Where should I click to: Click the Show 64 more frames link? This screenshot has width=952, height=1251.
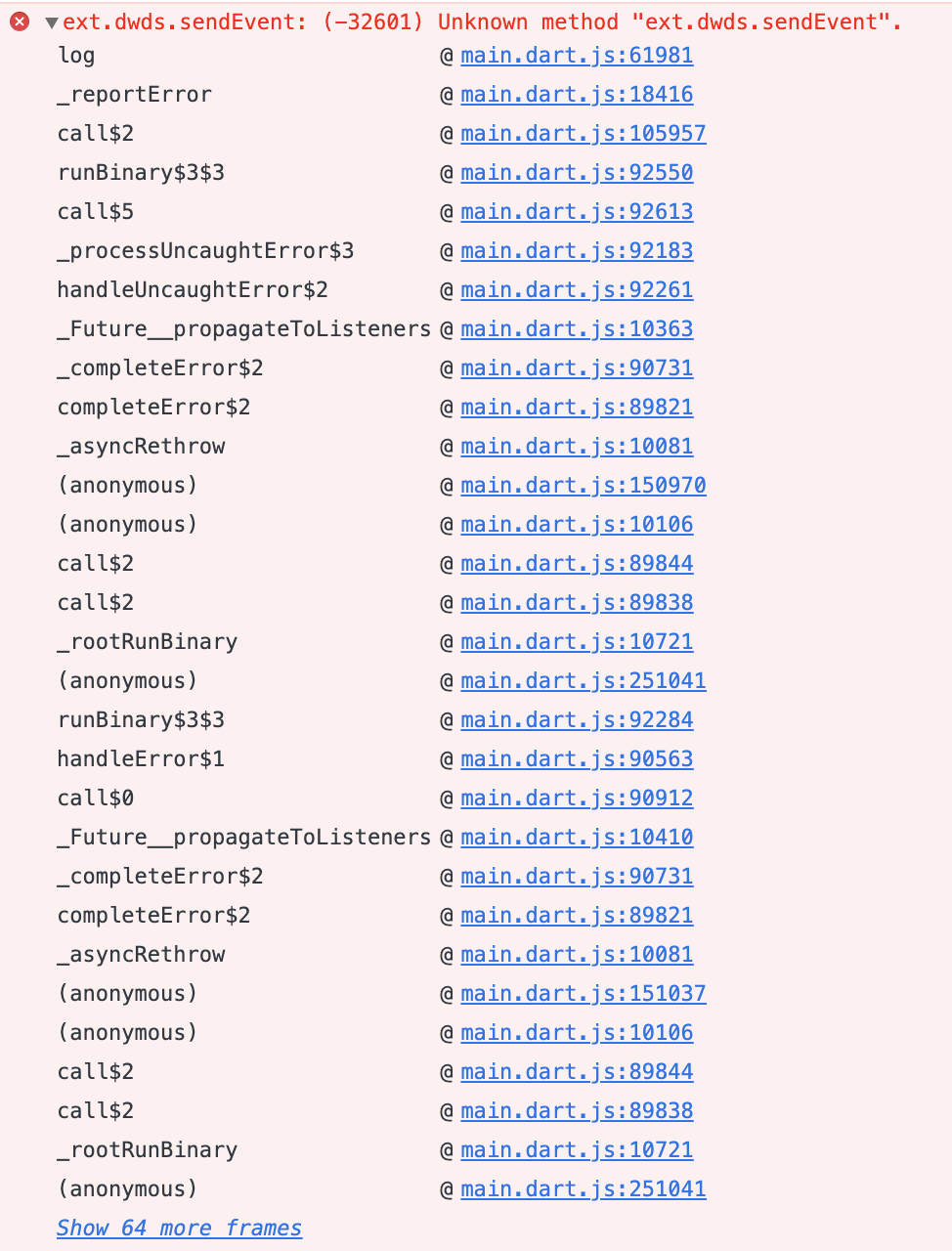pos(179,1228)
